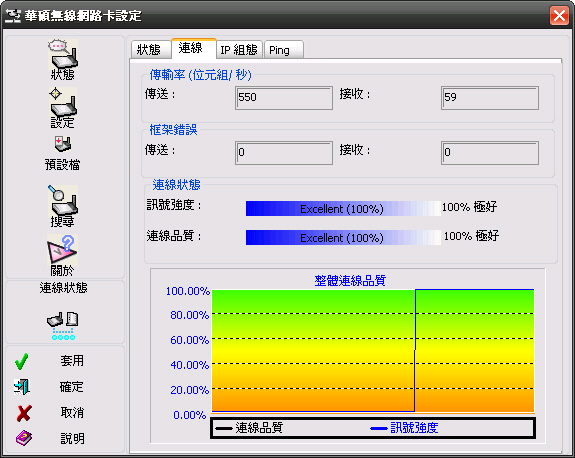Click the green checkmark 套用 icon
575x458 pixels.
[x=22, y=361]
